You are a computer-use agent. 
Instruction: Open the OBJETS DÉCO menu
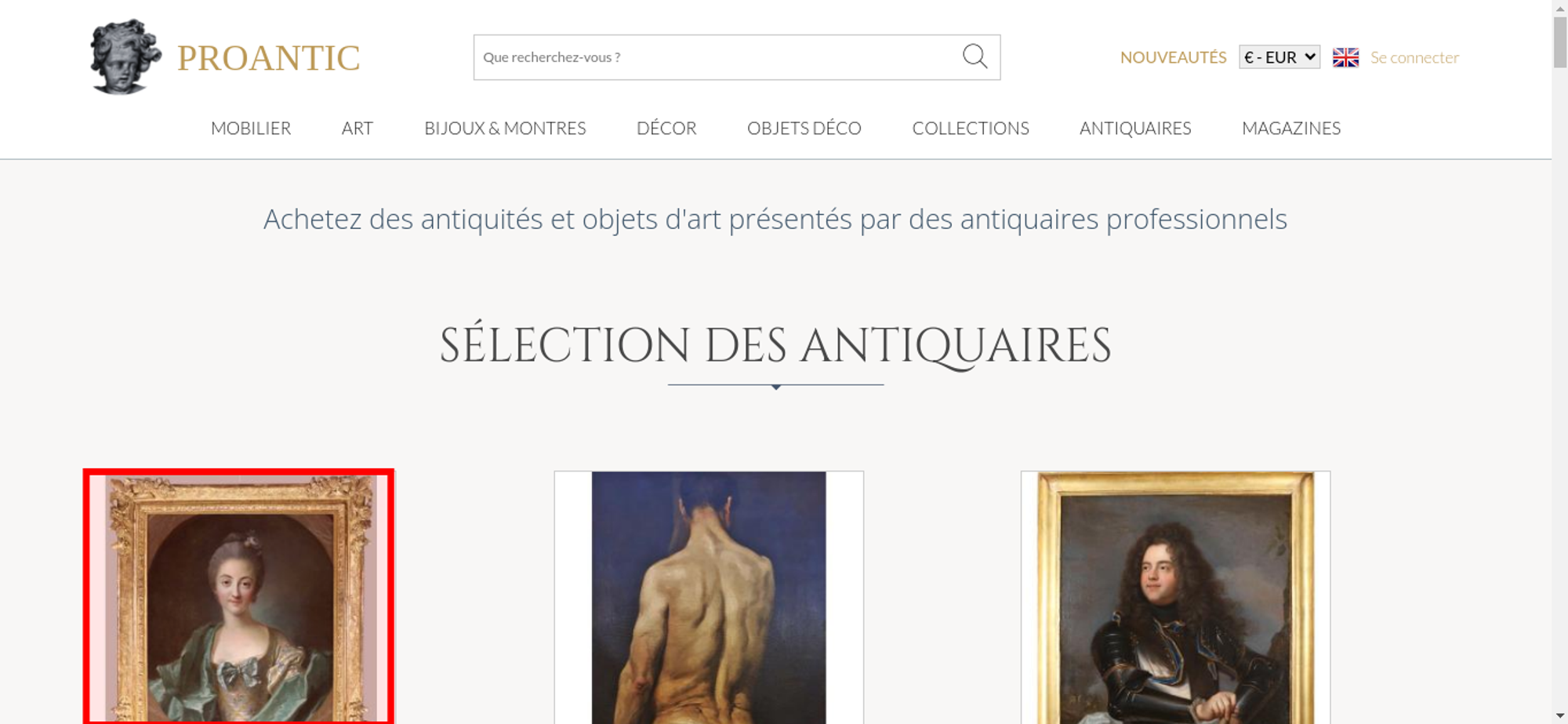[804, 128]
